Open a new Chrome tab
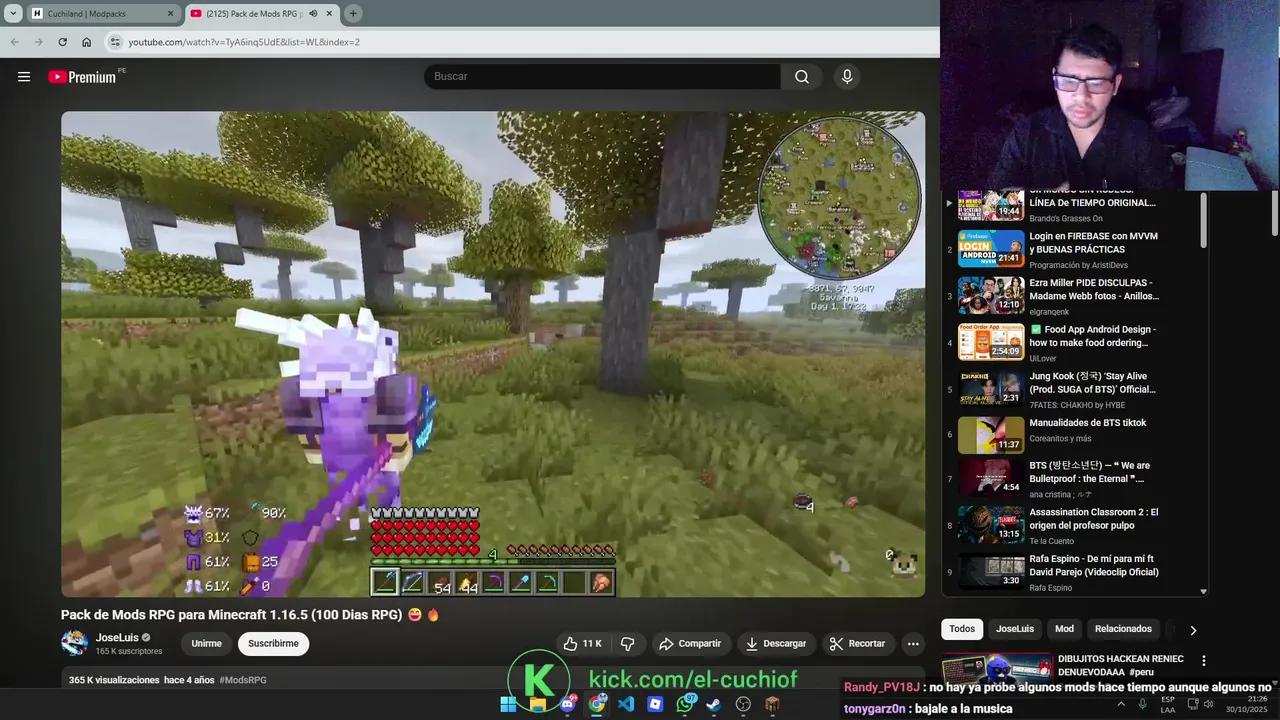 [353, 14]
